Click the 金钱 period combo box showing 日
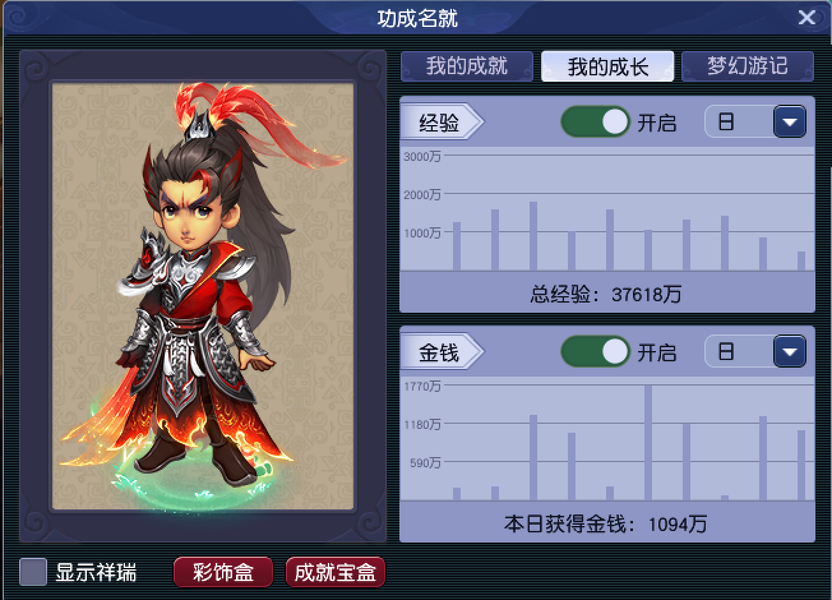This screenshot has width=832, height=600. click(x=755, y=351)
